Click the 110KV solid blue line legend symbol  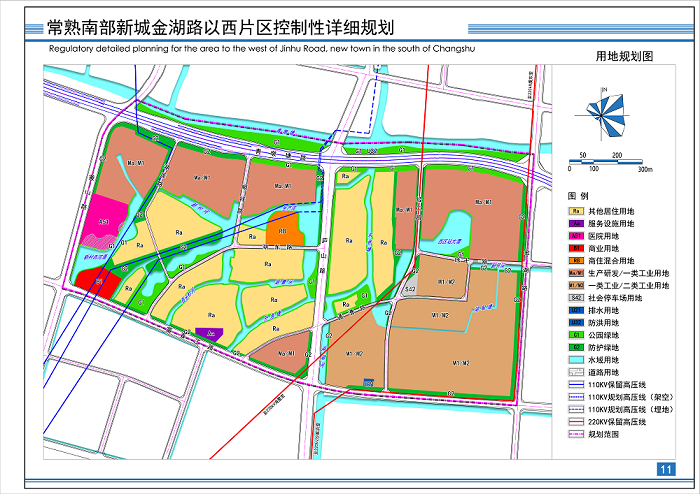(576, 385)
